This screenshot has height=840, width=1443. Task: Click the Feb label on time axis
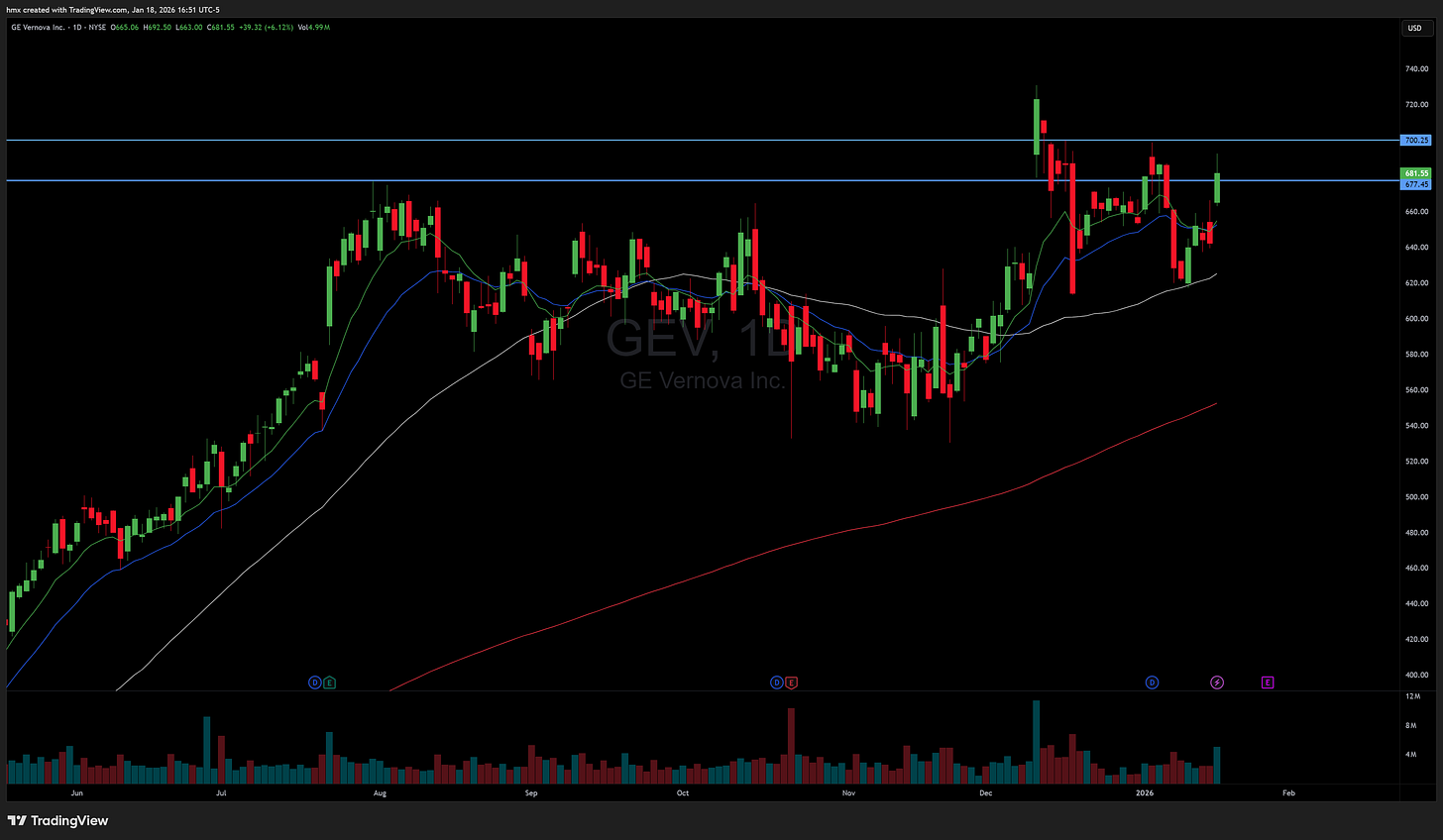coord(1288,793)
